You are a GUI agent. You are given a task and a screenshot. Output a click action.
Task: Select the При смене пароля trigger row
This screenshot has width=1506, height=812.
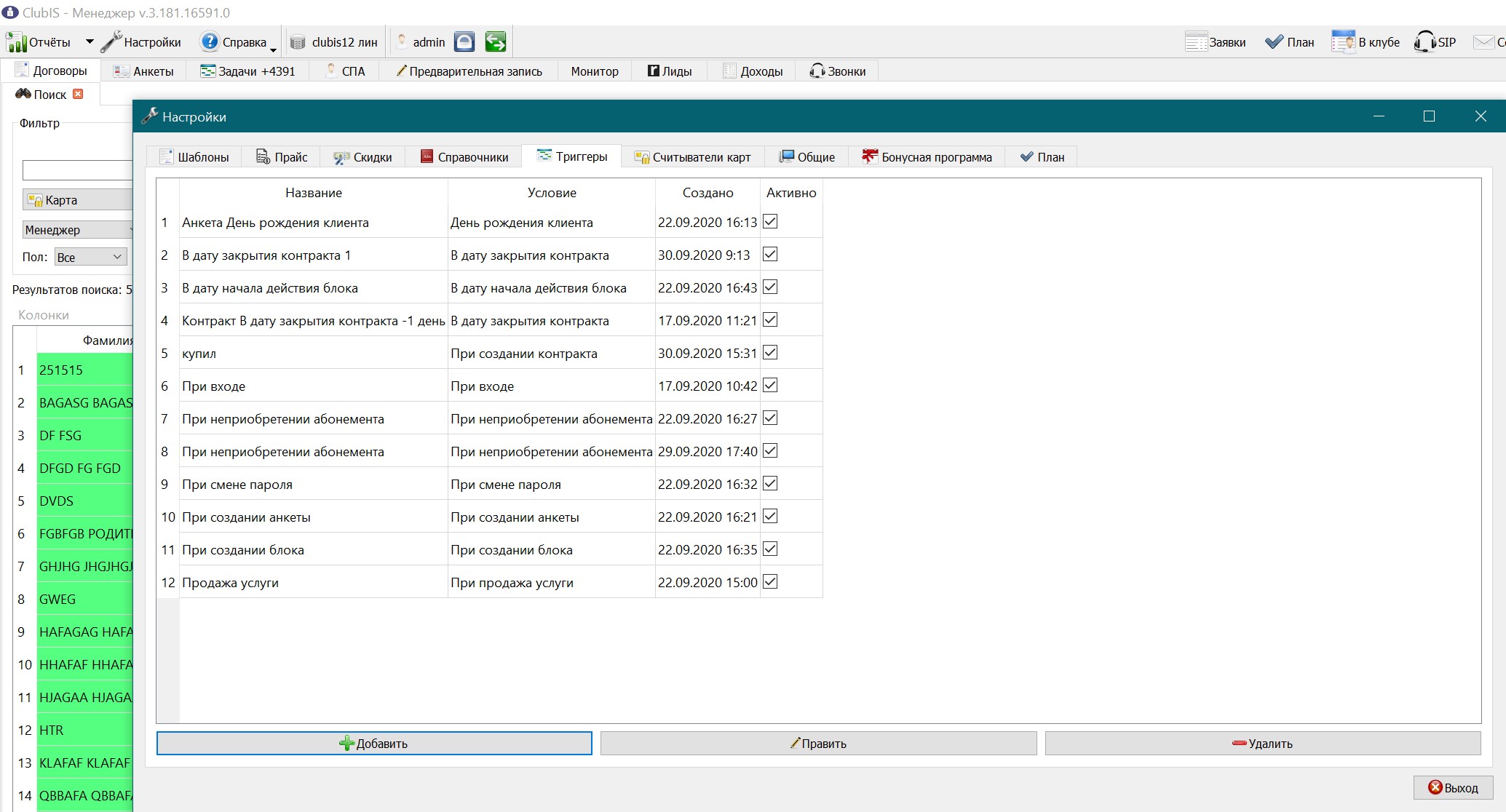[x=490, y=484]
